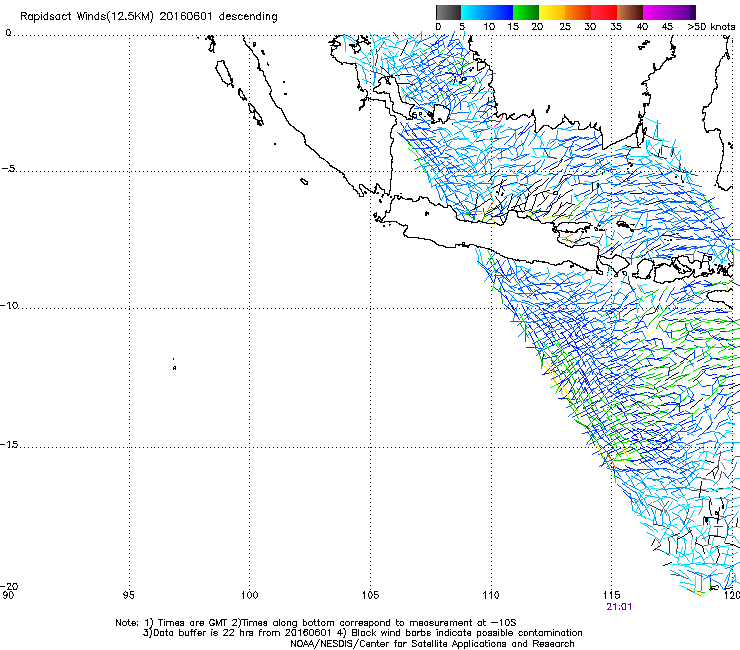740x650 pixels.
Task: Click longitude label 110
Action: pyautogui.click(x=491, y=595)
